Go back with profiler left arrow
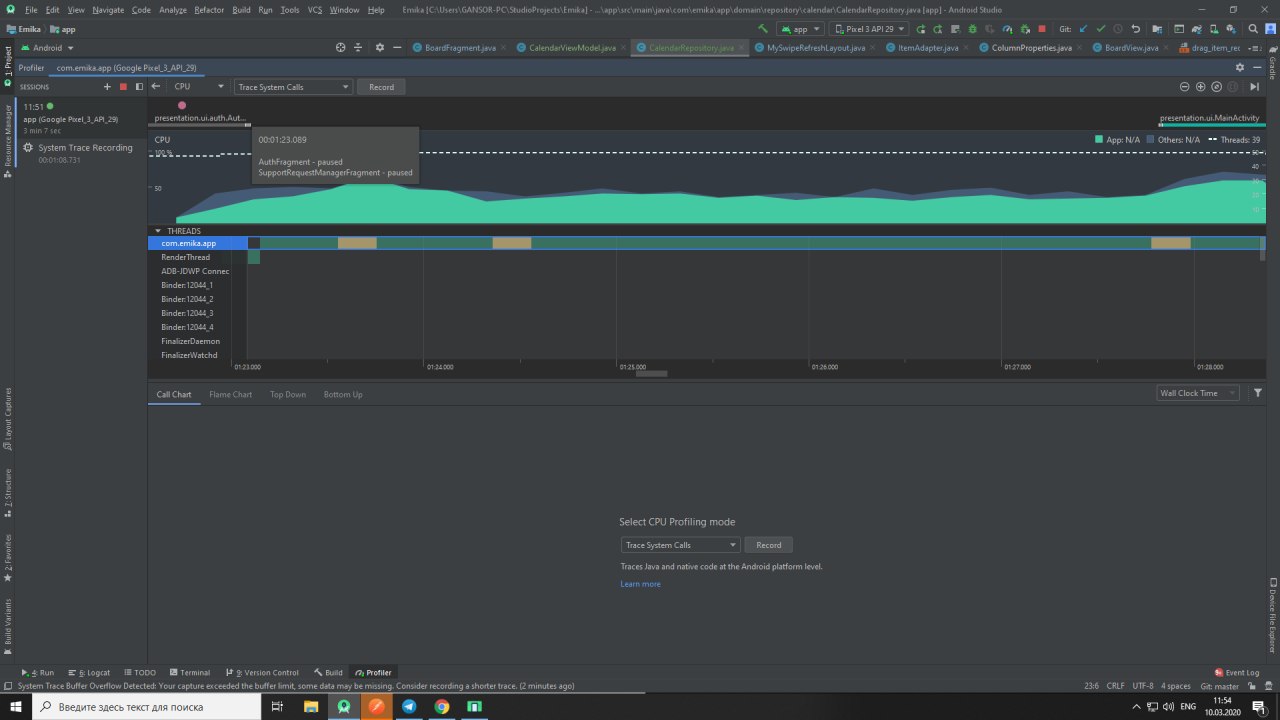The image size is (1280, 720). coord(156,87)
